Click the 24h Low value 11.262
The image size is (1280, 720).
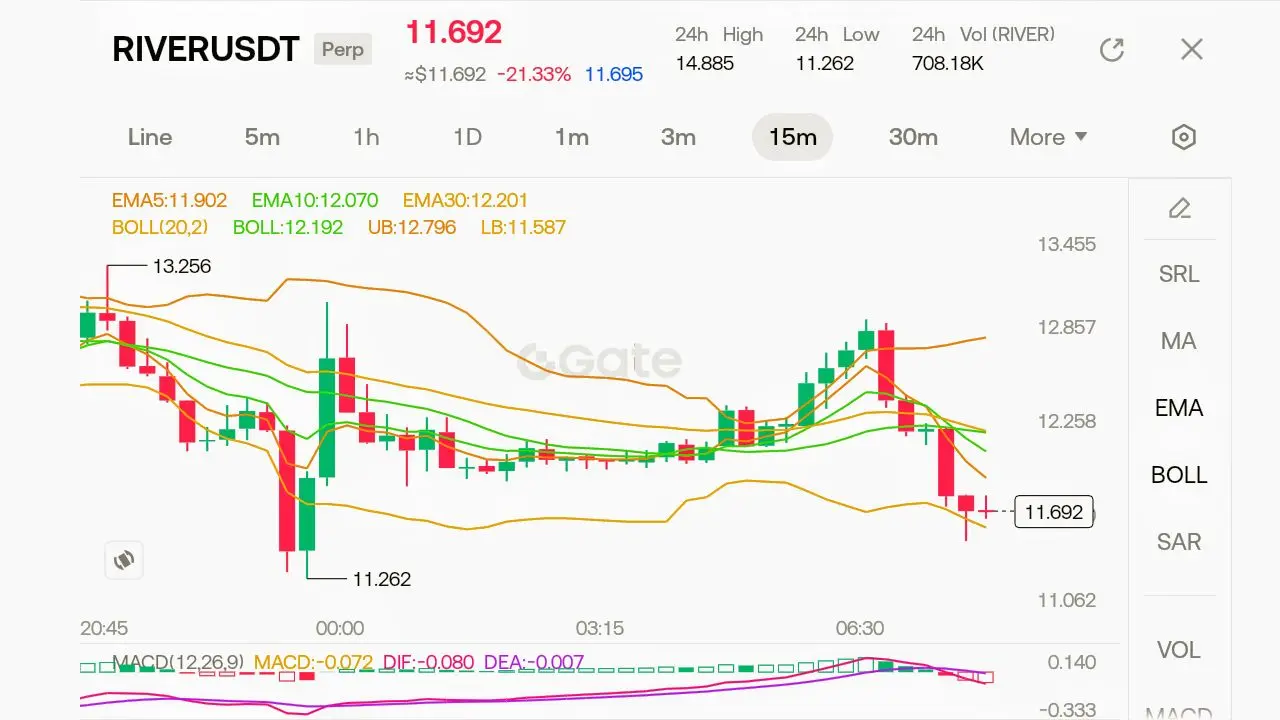pyautogui.click(x=825, y=63)
